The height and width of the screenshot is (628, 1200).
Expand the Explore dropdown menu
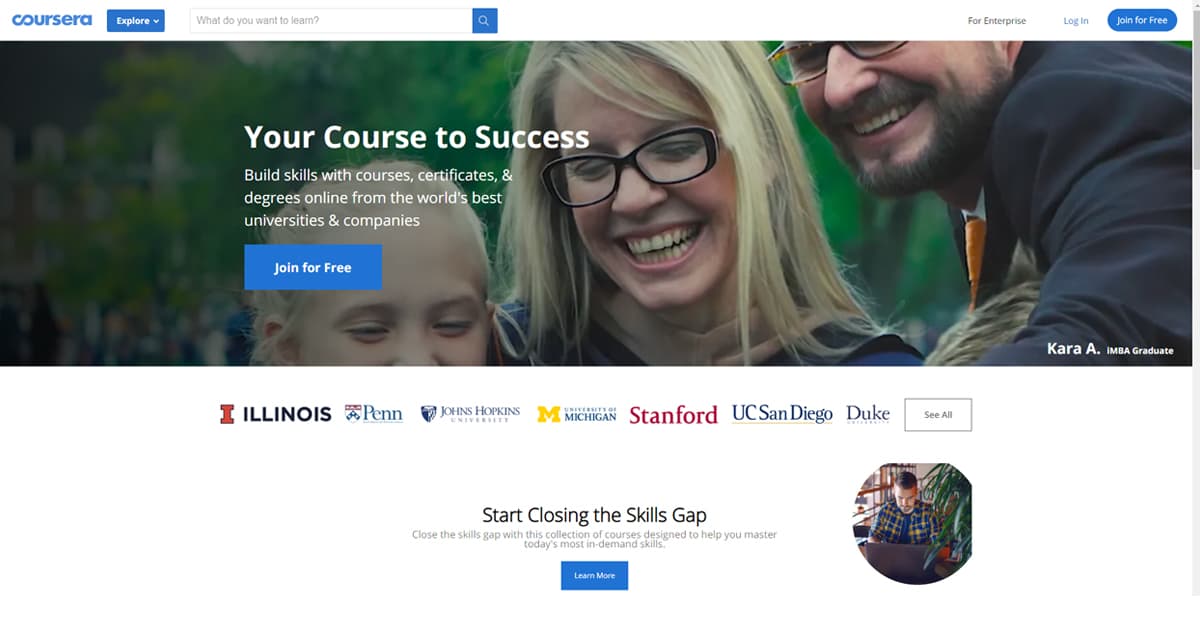tap(136, 20)
